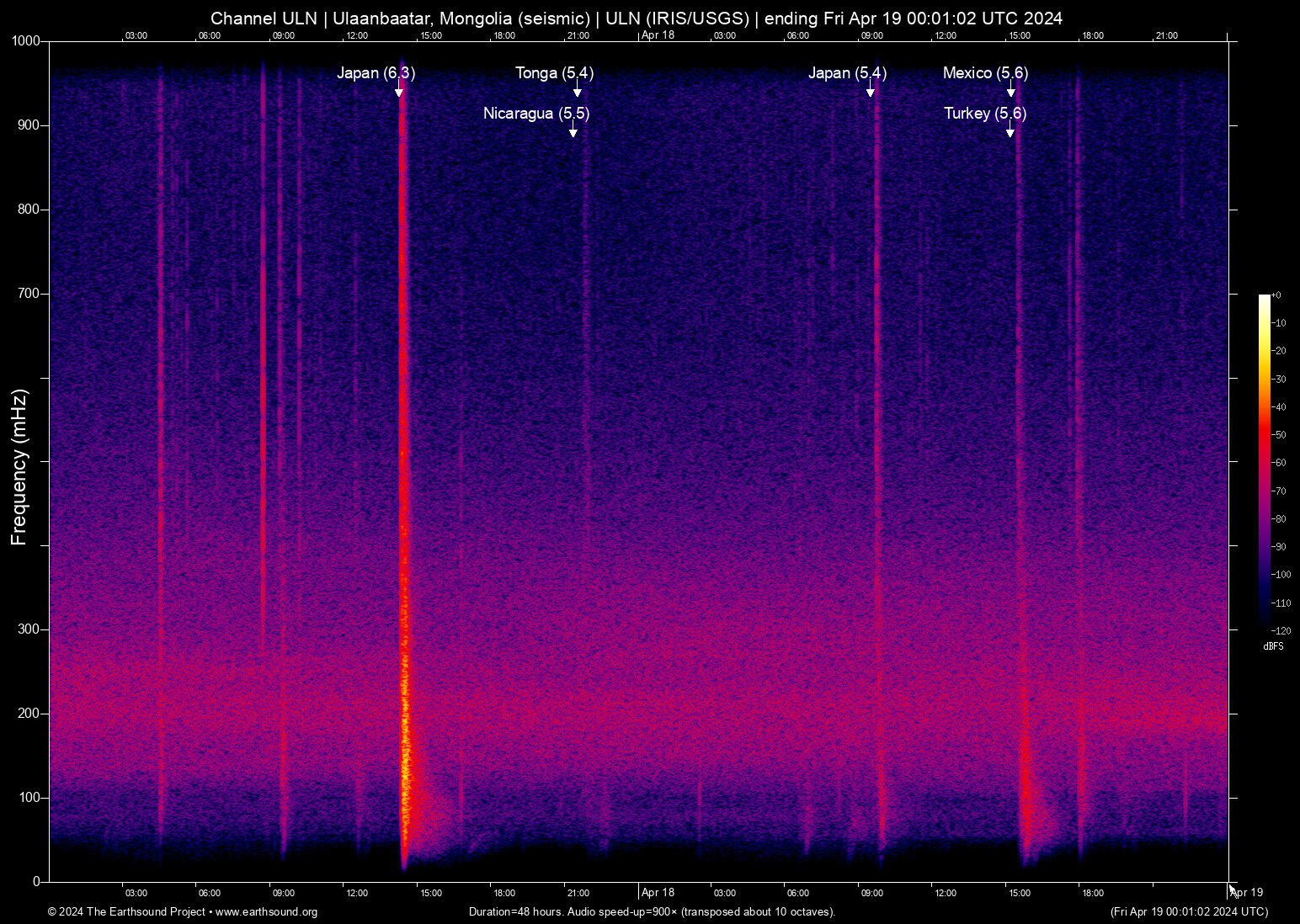Click the -50 color scale value
The height and width of the screenshot is (924, 1300).
coord(1279,435)
